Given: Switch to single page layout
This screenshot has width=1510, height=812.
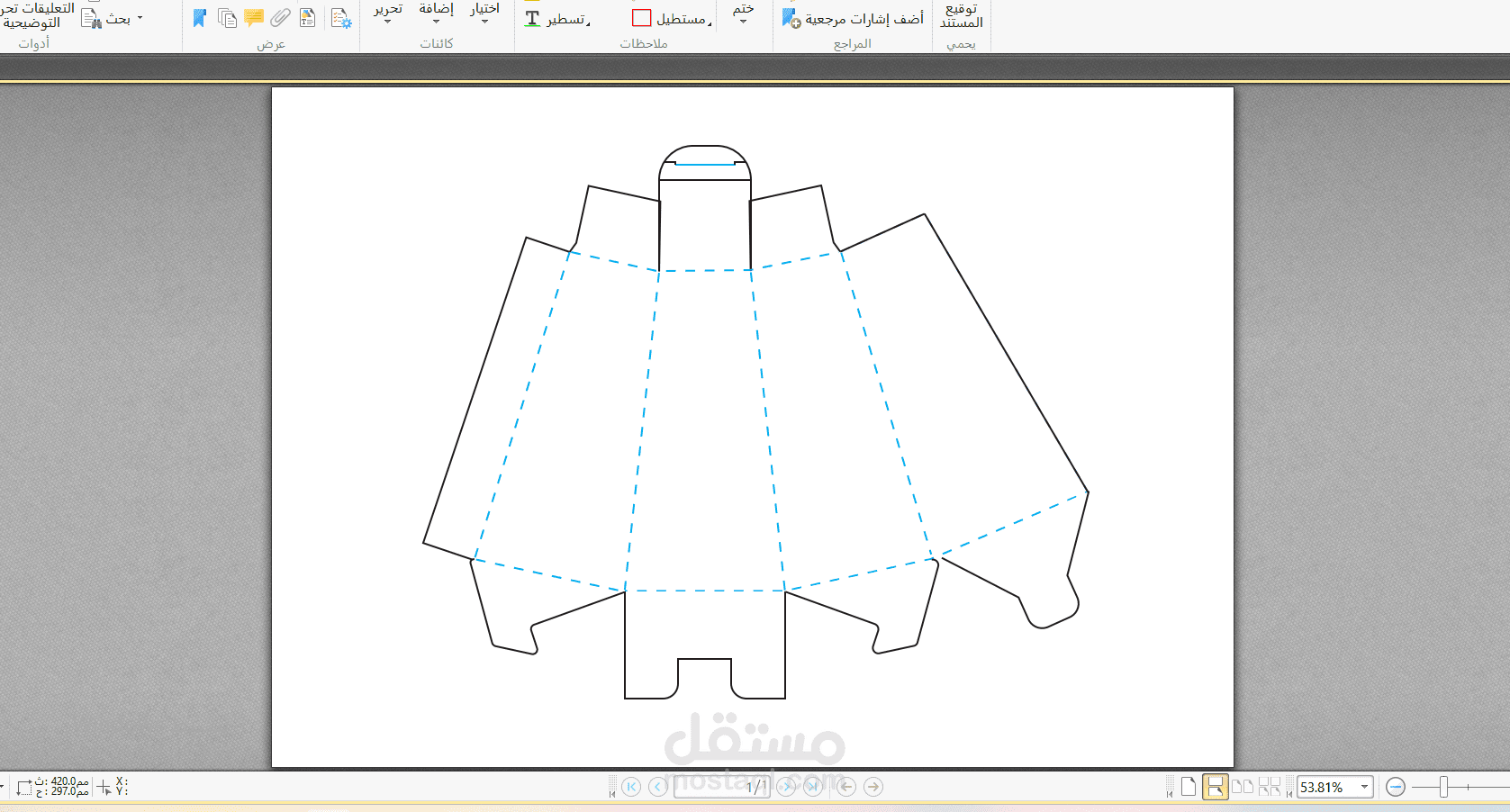Looking at the screenshot, I should (x=1189, y=787).
